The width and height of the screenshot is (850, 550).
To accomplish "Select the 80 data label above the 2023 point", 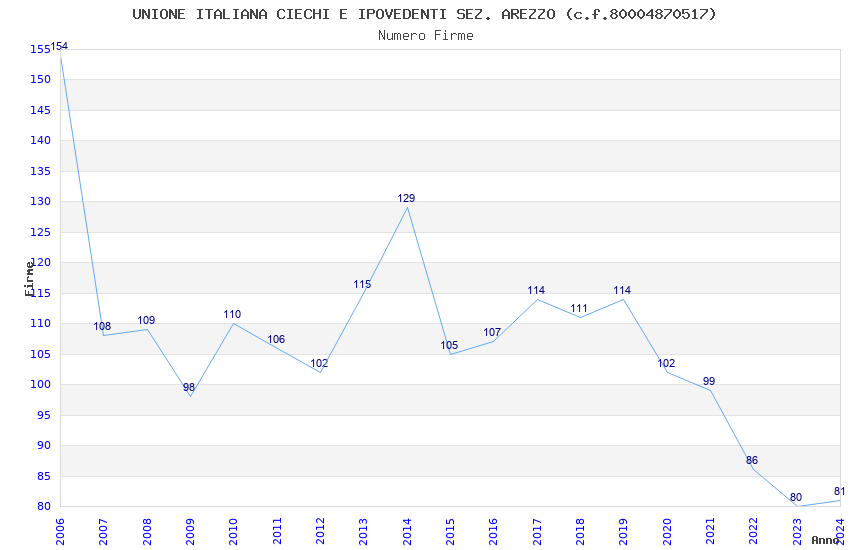I will pos(796,497).
